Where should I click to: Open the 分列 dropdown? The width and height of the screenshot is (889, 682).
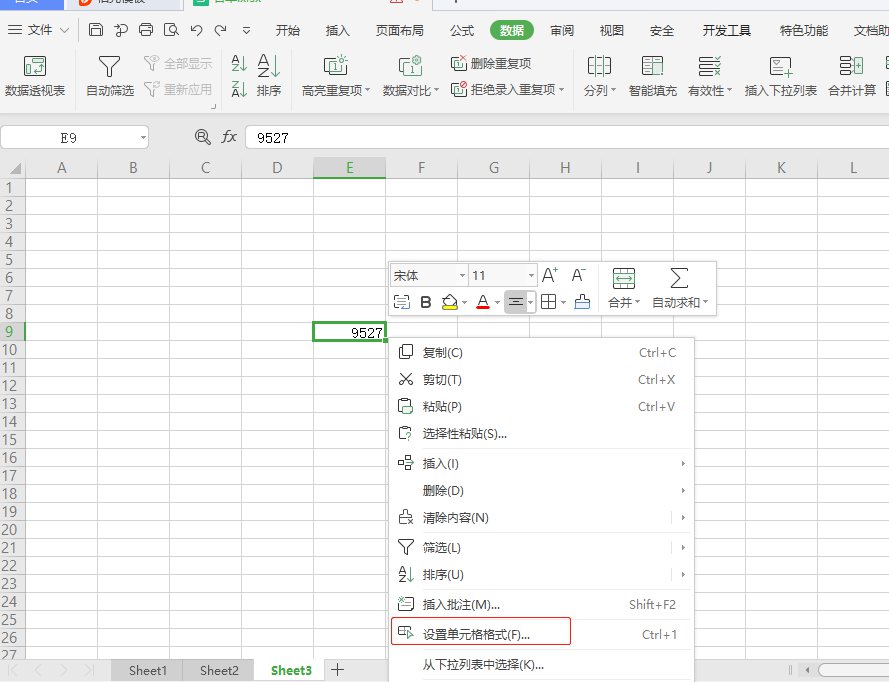click(613, 90)
